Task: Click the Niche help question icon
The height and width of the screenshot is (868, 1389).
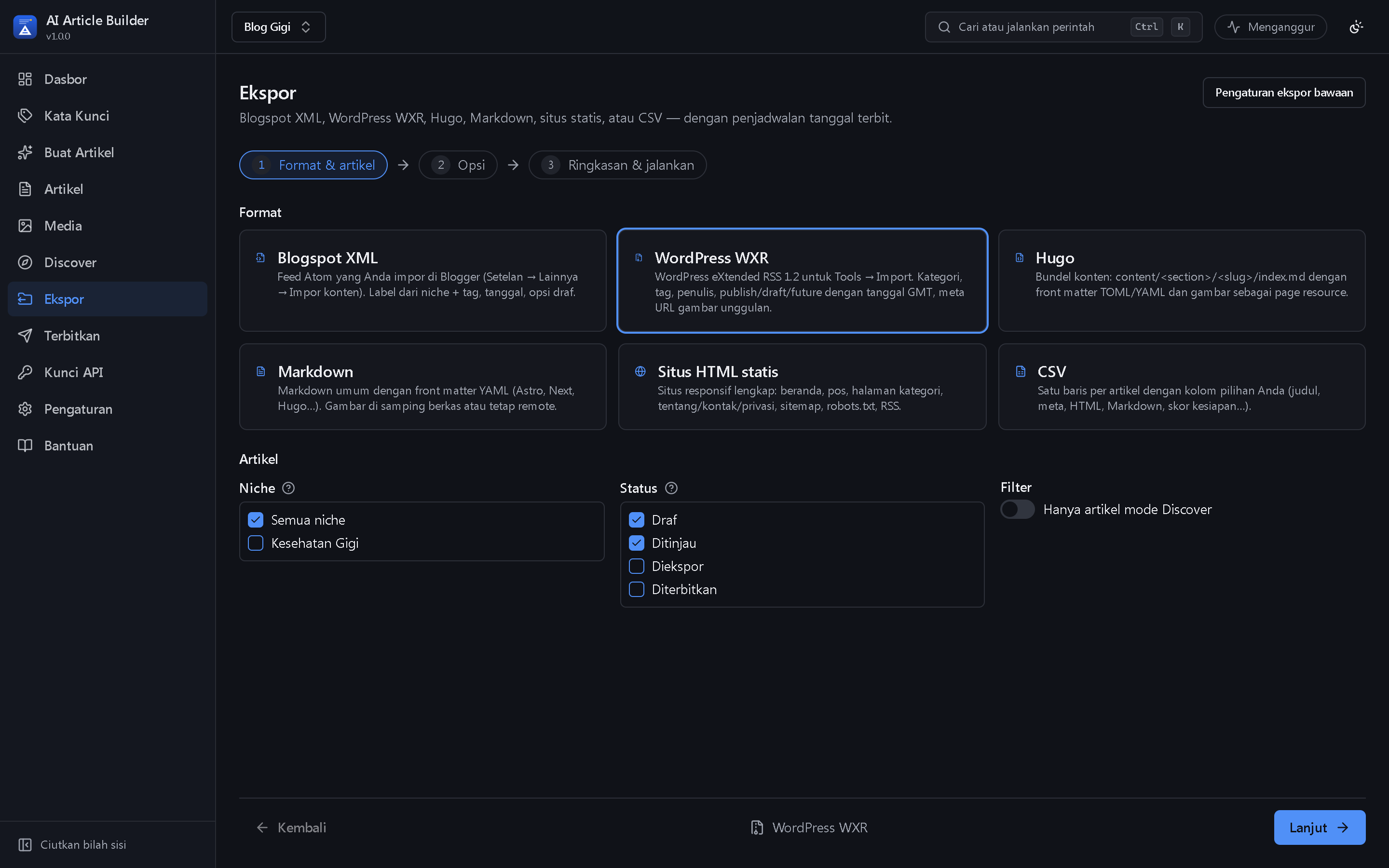Action: click(x=288, y=488)
